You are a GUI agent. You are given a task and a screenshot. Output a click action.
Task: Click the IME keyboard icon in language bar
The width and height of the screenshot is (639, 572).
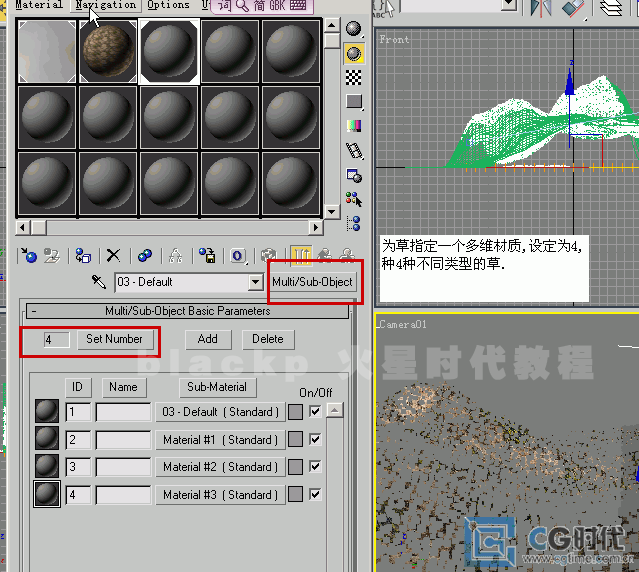click(298, 5)
